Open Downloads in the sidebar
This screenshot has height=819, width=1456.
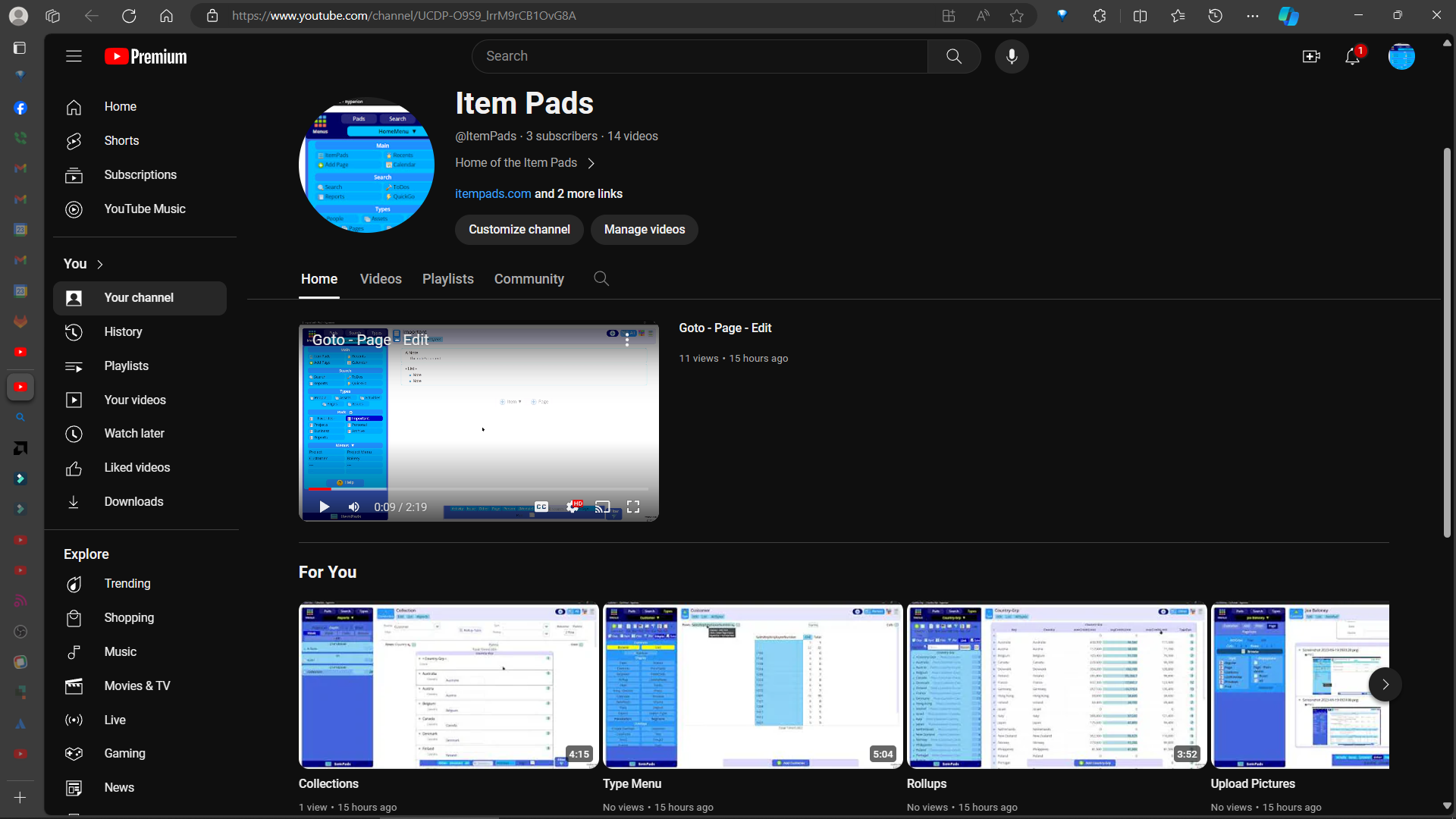click(x=140, y=502)
